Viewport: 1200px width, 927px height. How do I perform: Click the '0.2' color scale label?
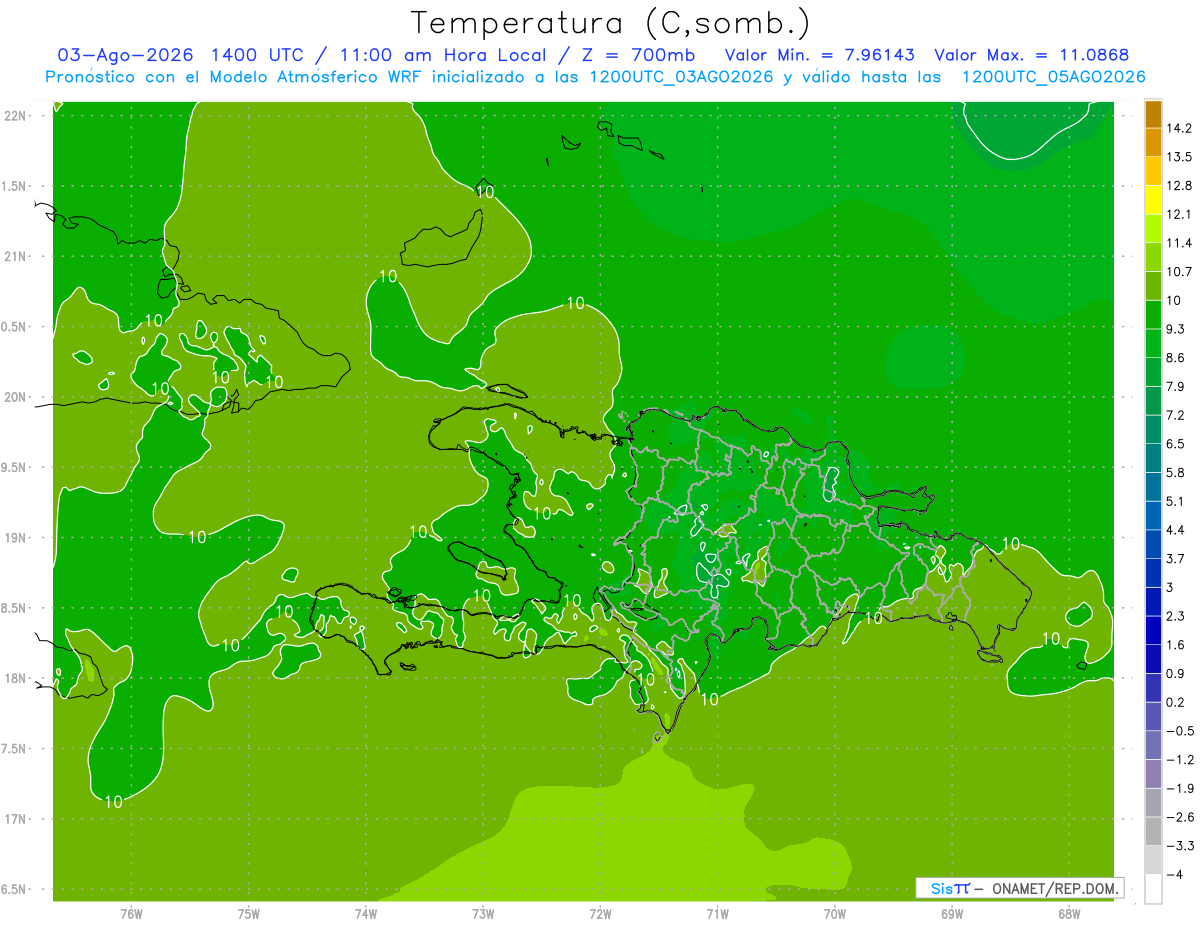pyautogui.click(x=1176, y=702)
